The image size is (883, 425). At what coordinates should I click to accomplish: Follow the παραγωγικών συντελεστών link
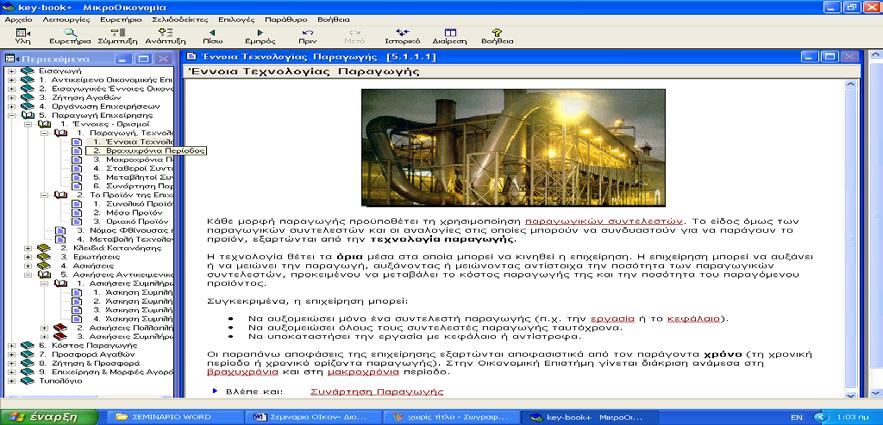pyautogui.click(x=604, y=221)
